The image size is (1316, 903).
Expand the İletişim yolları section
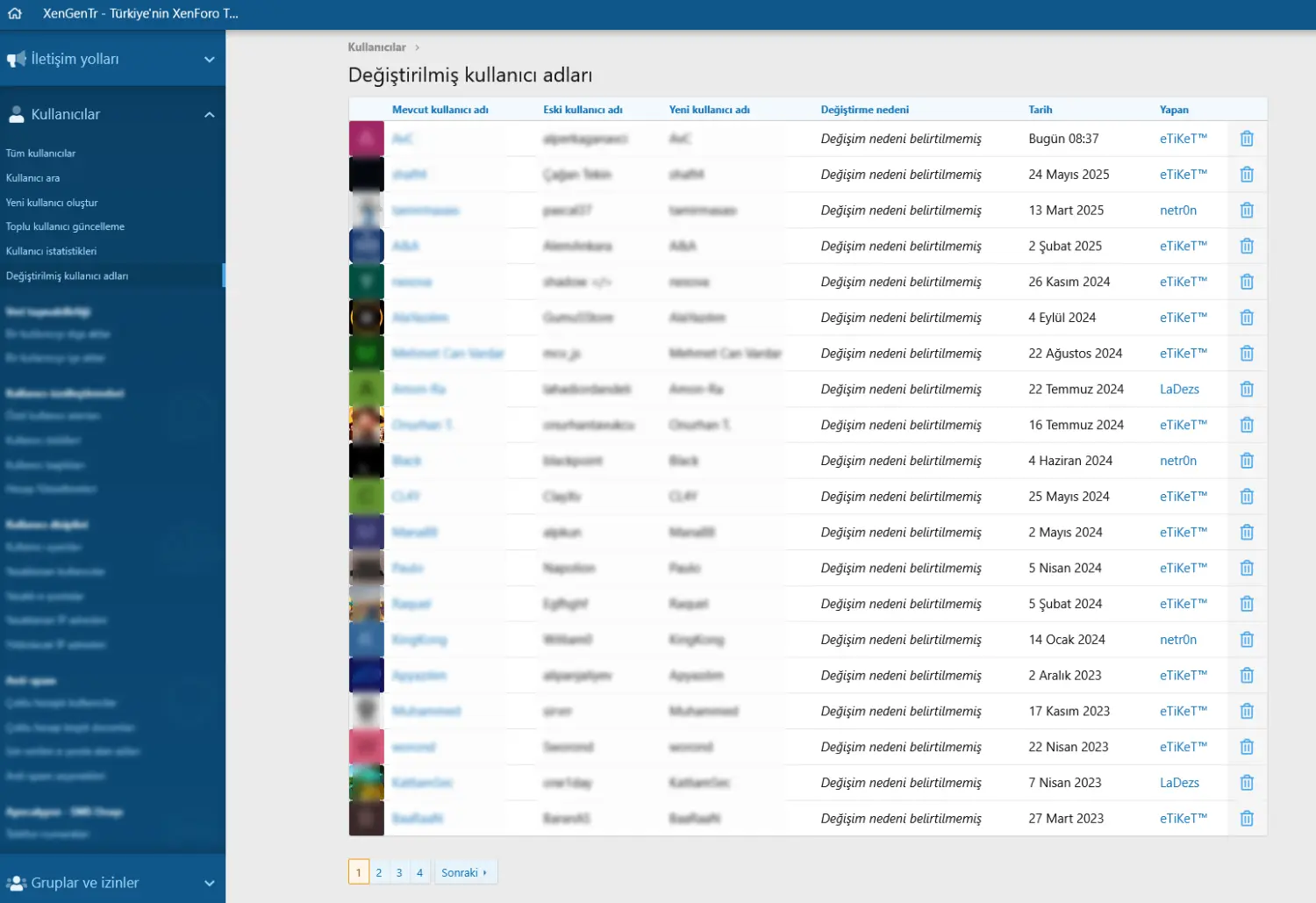(209, 60)
